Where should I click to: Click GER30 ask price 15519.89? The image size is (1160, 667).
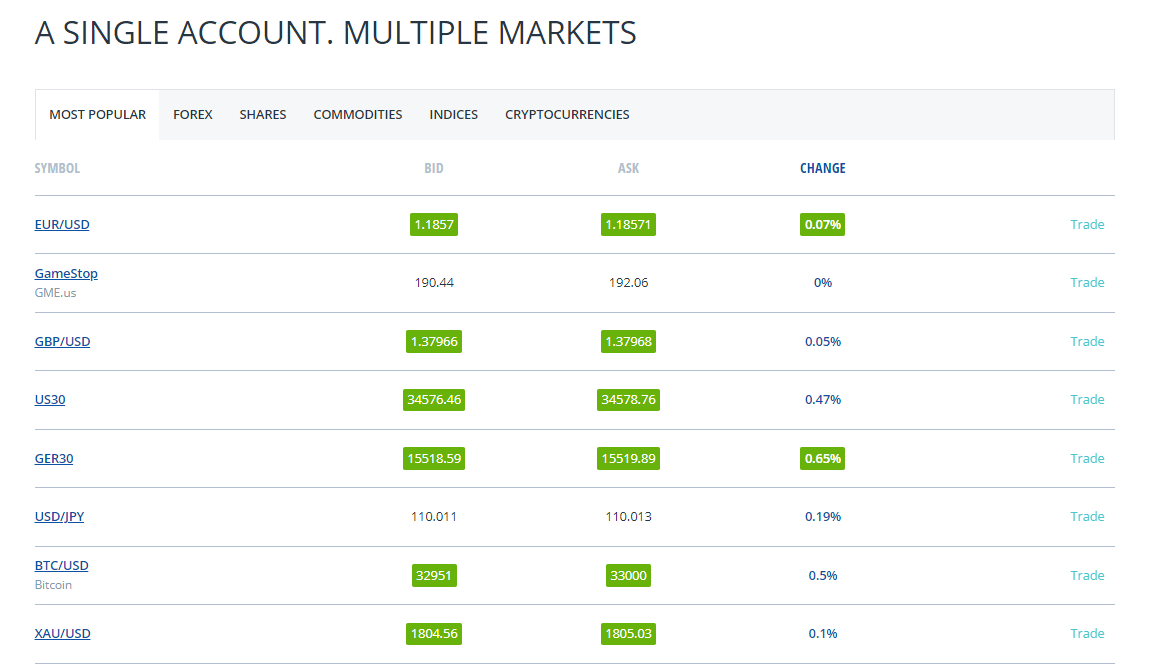pyautogui.click(x=628, y=458)
